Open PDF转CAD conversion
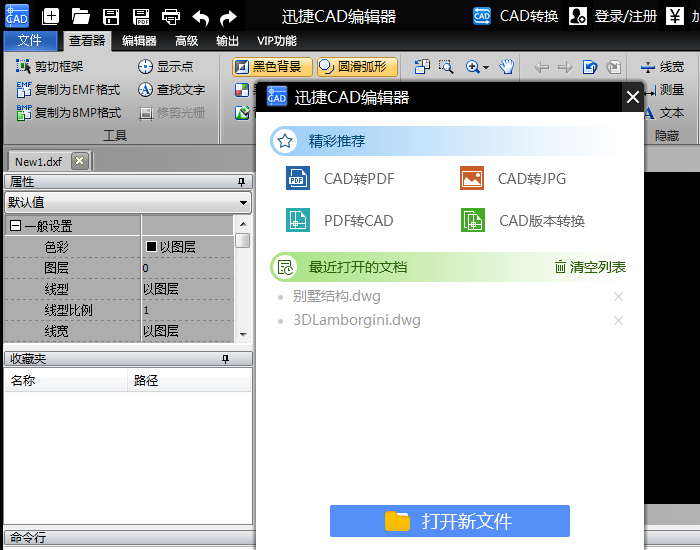The width and height of the screenshot is (700, 550). point(340,221)
